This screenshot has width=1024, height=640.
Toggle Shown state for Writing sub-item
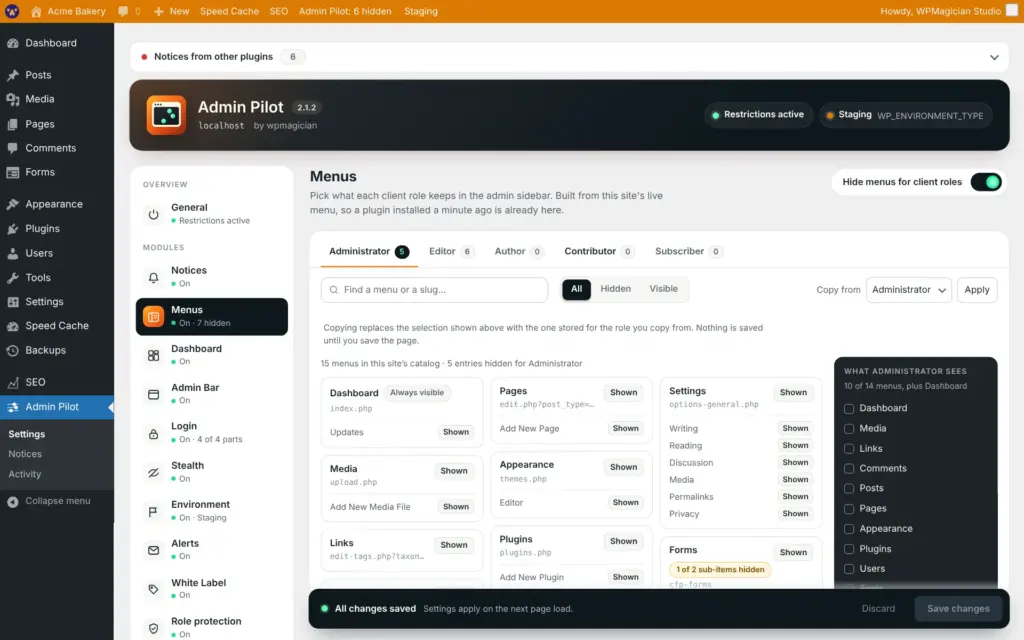795,428
